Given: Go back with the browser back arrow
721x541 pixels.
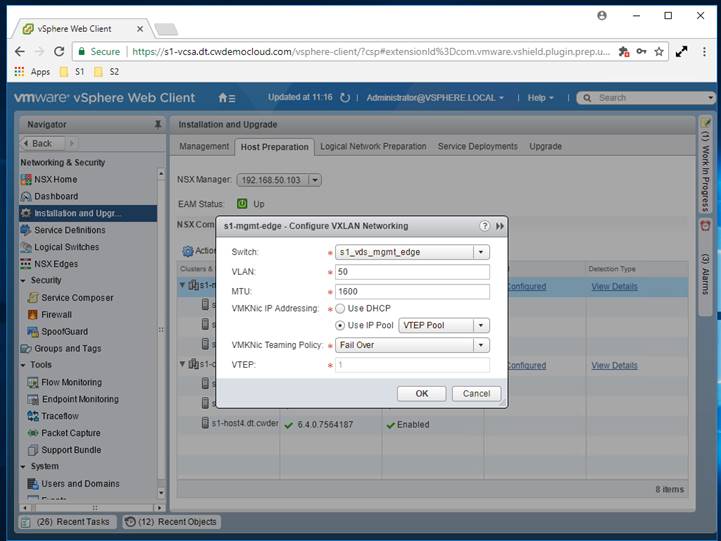Looking at the screenshot, I should (19, 51).
